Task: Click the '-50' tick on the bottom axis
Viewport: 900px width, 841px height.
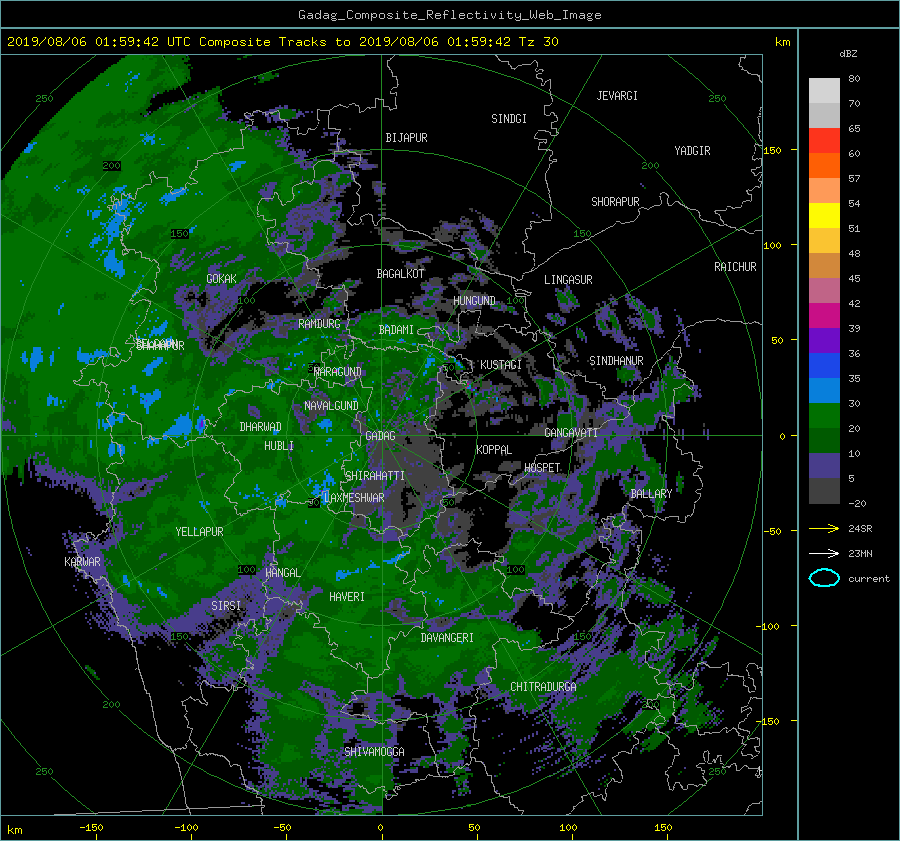Action: pos(282,828)
